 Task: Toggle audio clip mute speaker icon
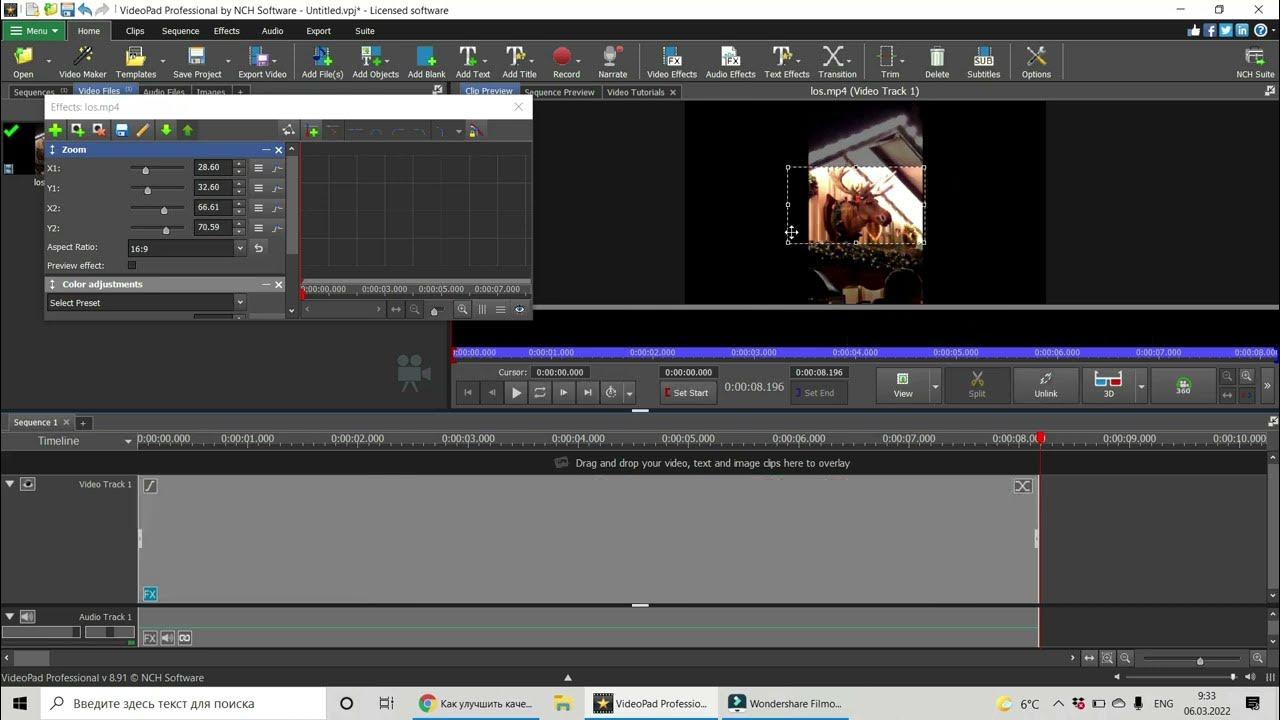coord(168,638)
